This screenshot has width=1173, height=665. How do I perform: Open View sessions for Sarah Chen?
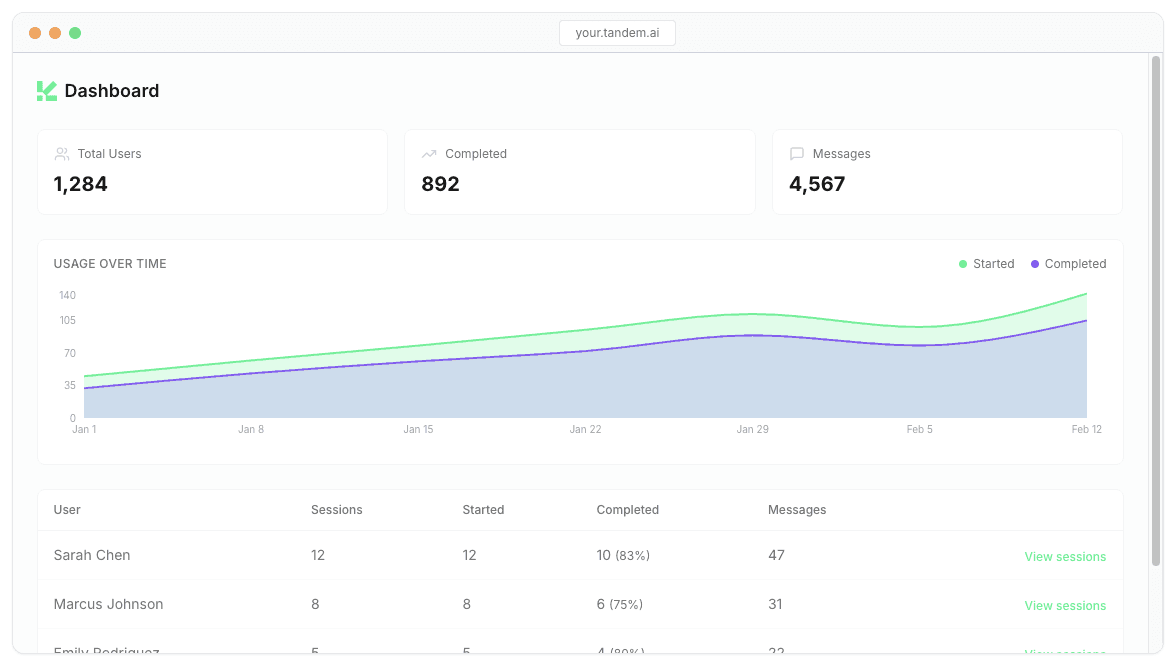point(1065,557)
